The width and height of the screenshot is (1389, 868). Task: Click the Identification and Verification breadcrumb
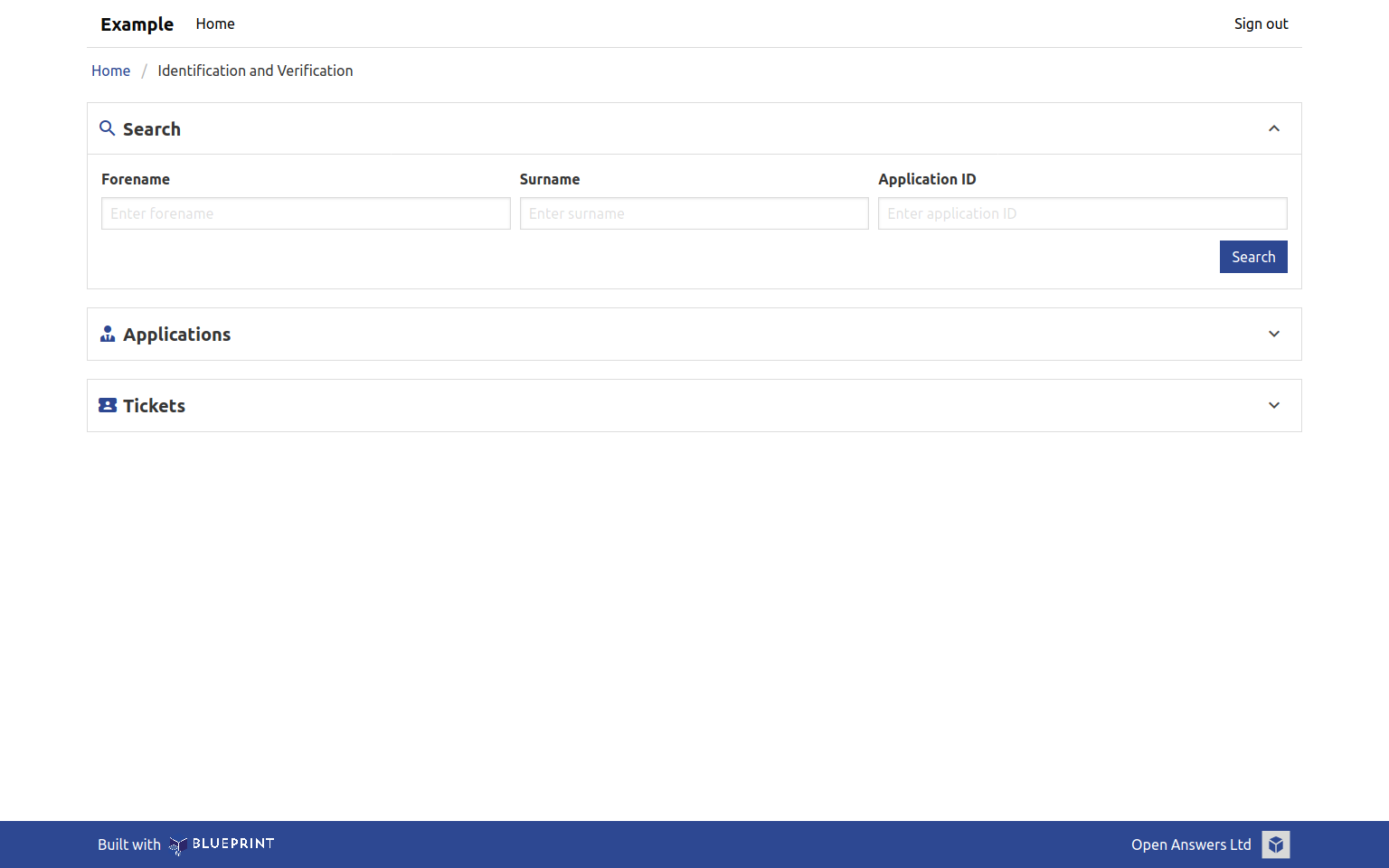pyautogui.click(x=255, y=71)
